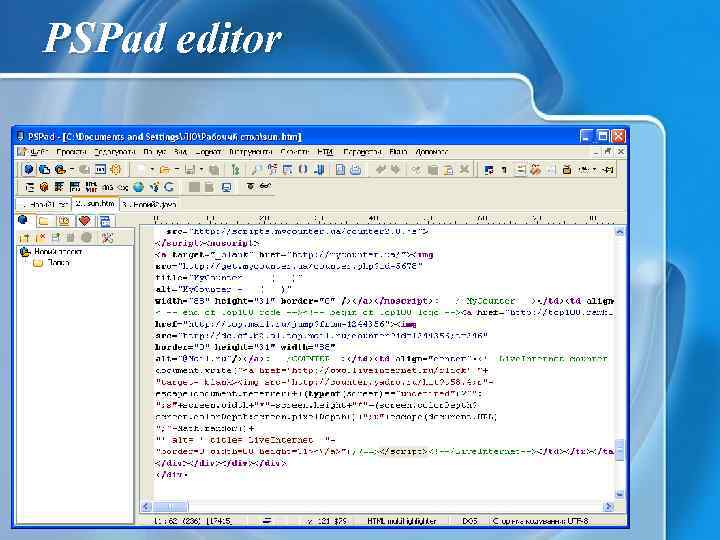The width and height of the screenshot is (720, 540).
Task: Click the New file toolbar icon
Action: pyautogui.click(x=141, y=169)
